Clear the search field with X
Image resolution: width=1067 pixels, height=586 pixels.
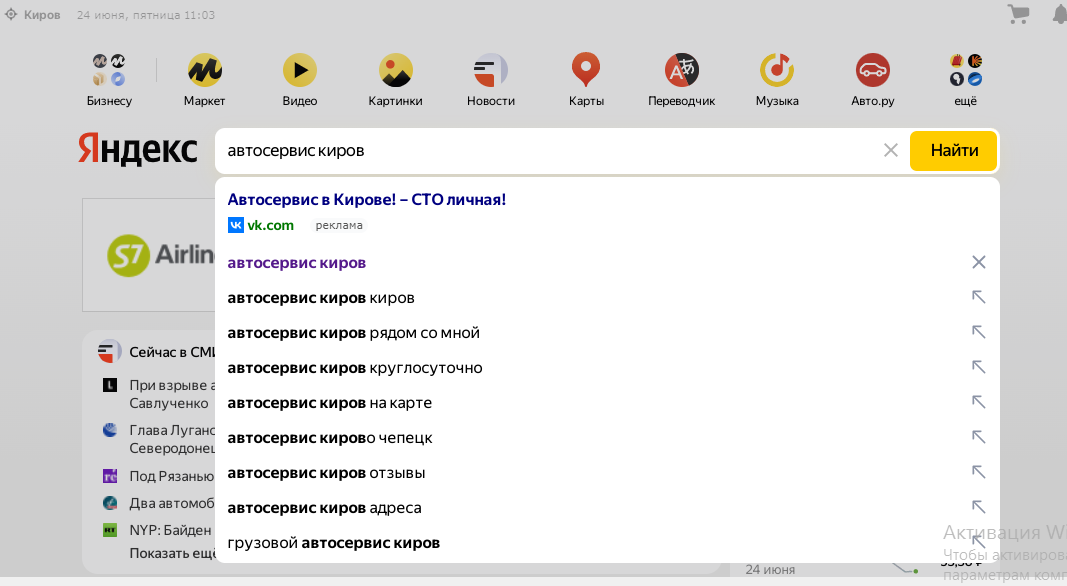(891, 150)
